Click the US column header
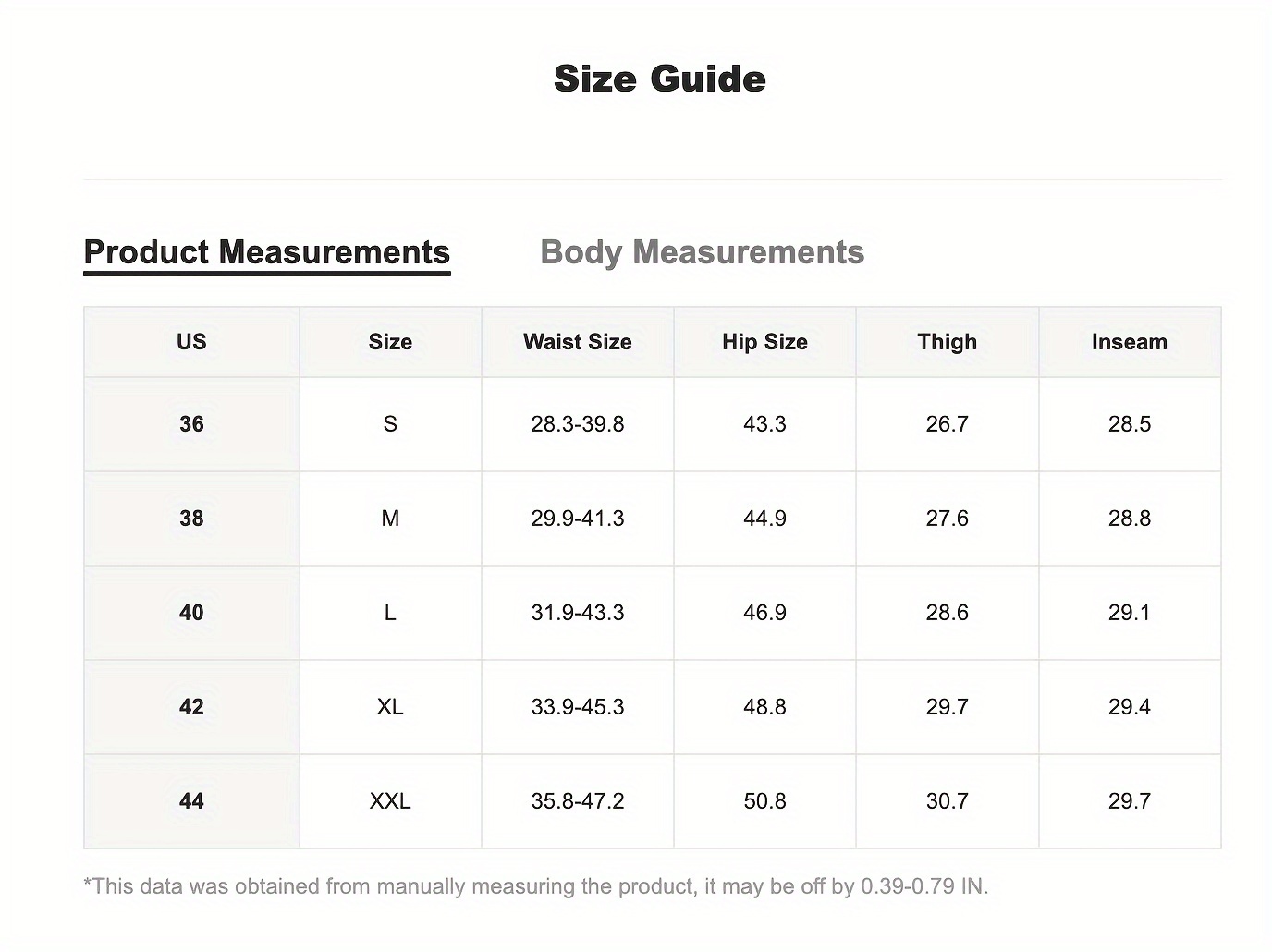 click(191, 342)
